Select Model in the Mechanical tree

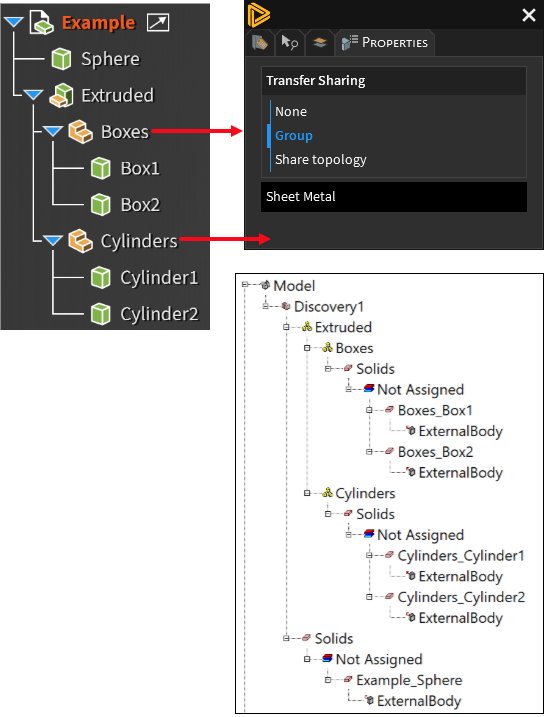click(x=294, y=286)
